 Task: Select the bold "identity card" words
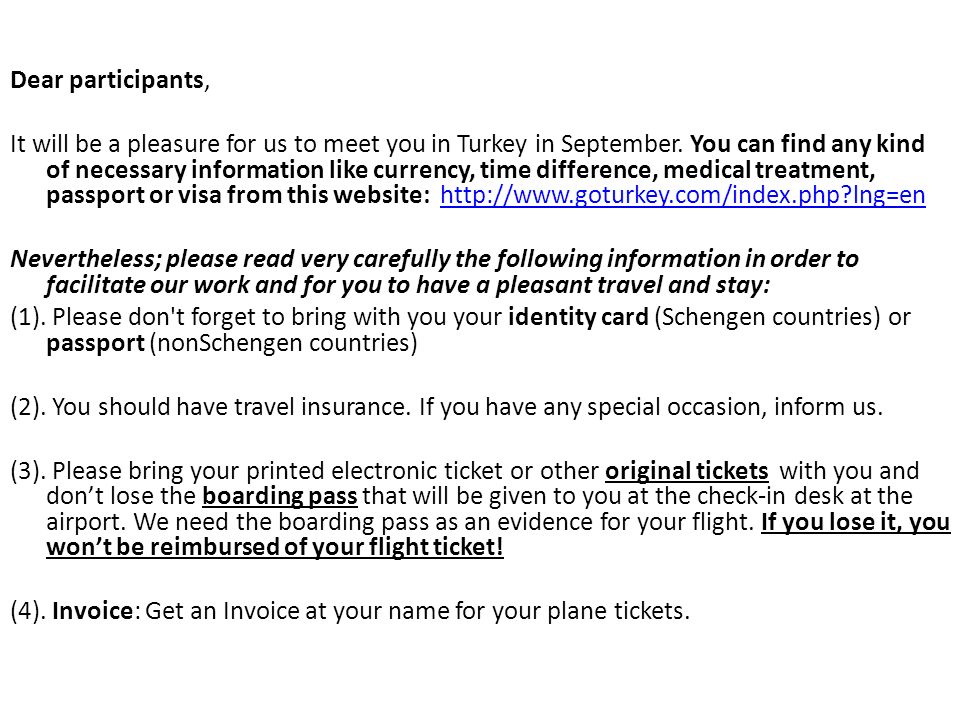pyautogui.click(x=578, y=317)
